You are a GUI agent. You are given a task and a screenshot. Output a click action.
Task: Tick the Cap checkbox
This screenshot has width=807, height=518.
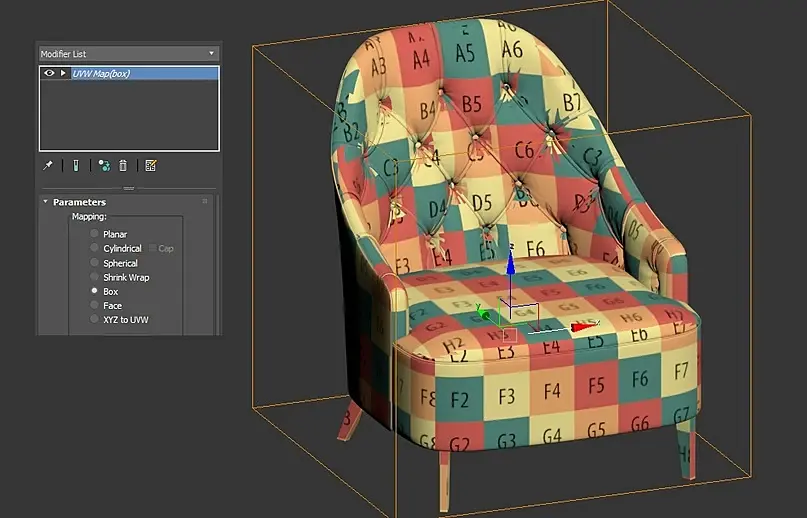click(152, 248)
